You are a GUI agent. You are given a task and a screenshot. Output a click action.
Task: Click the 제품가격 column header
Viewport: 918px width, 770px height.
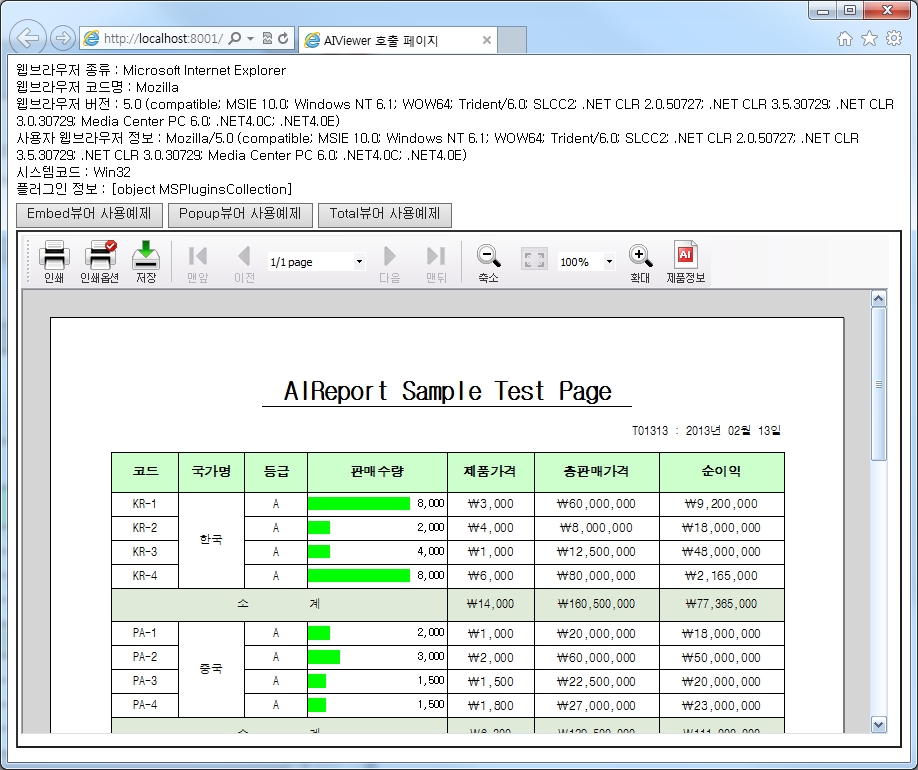(491, 471)
